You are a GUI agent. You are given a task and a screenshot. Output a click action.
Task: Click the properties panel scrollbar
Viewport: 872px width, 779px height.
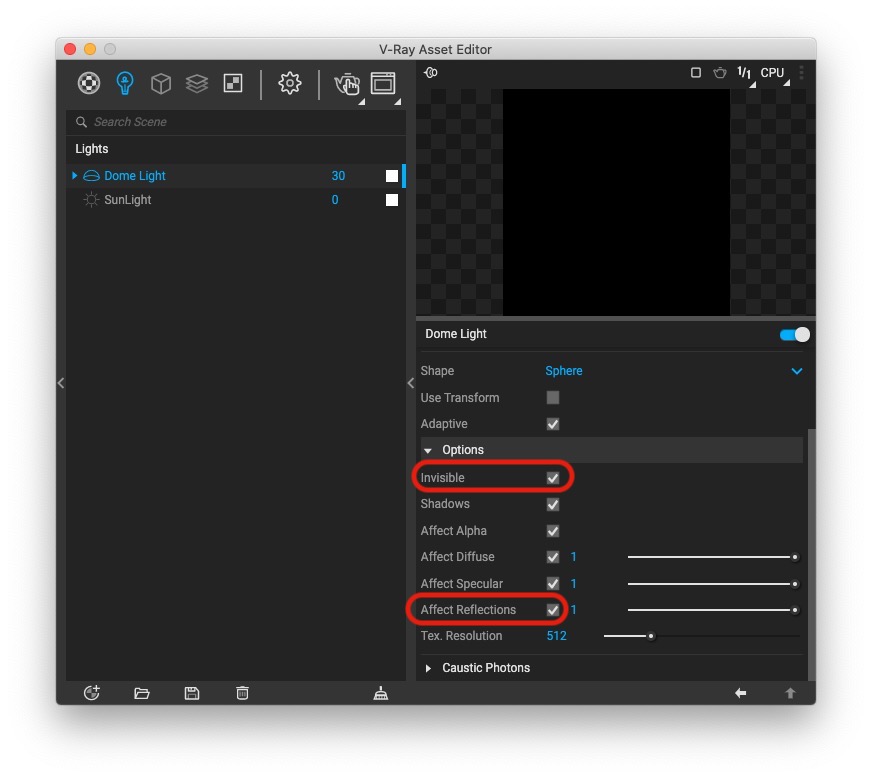(812, 553)
